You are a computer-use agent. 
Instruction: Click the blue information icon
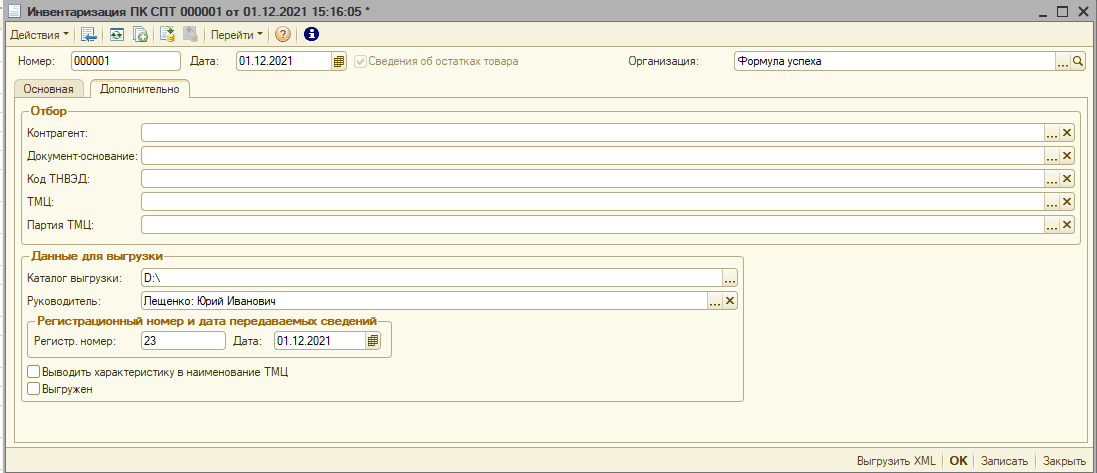click(x=311, y=34)
